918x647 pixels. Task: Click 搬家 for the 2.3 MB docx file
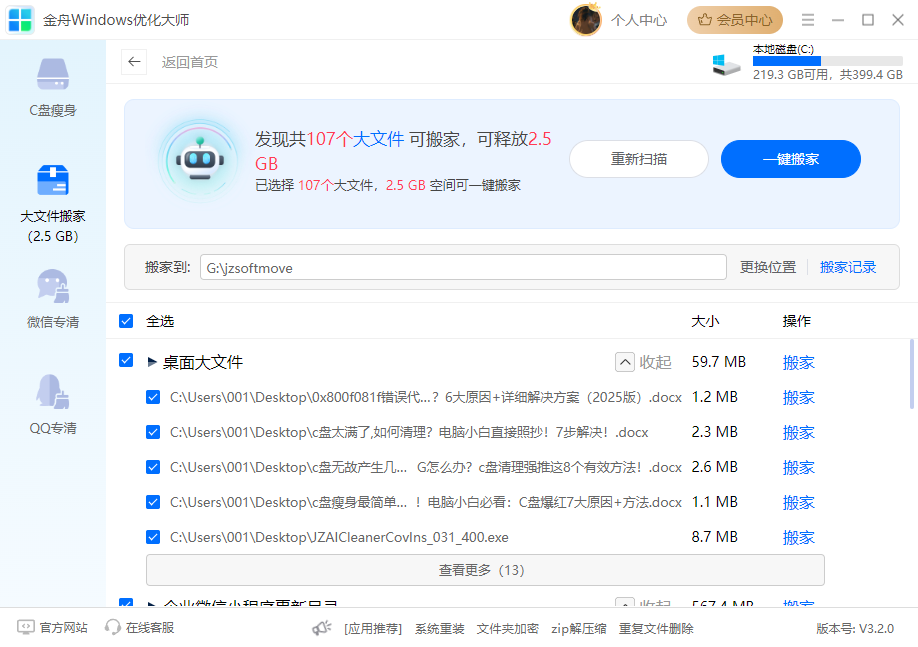coord(799,433)
